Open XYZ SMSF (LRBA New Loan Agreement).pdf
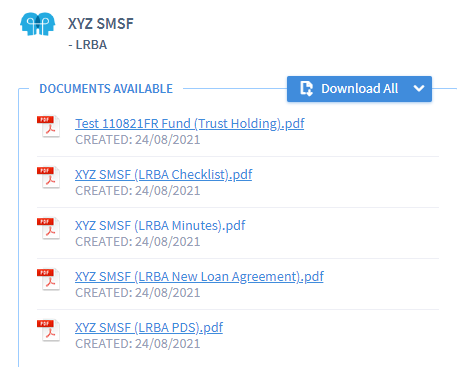 coord(199,277)
